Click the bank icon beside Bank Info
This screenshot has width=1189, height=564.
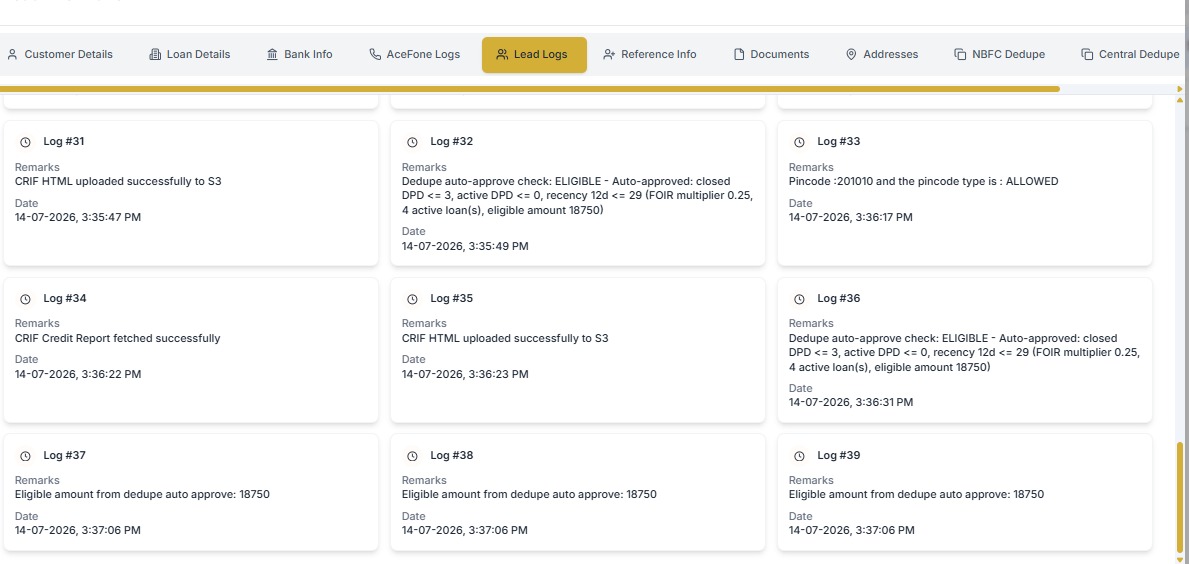pos(272,55)
